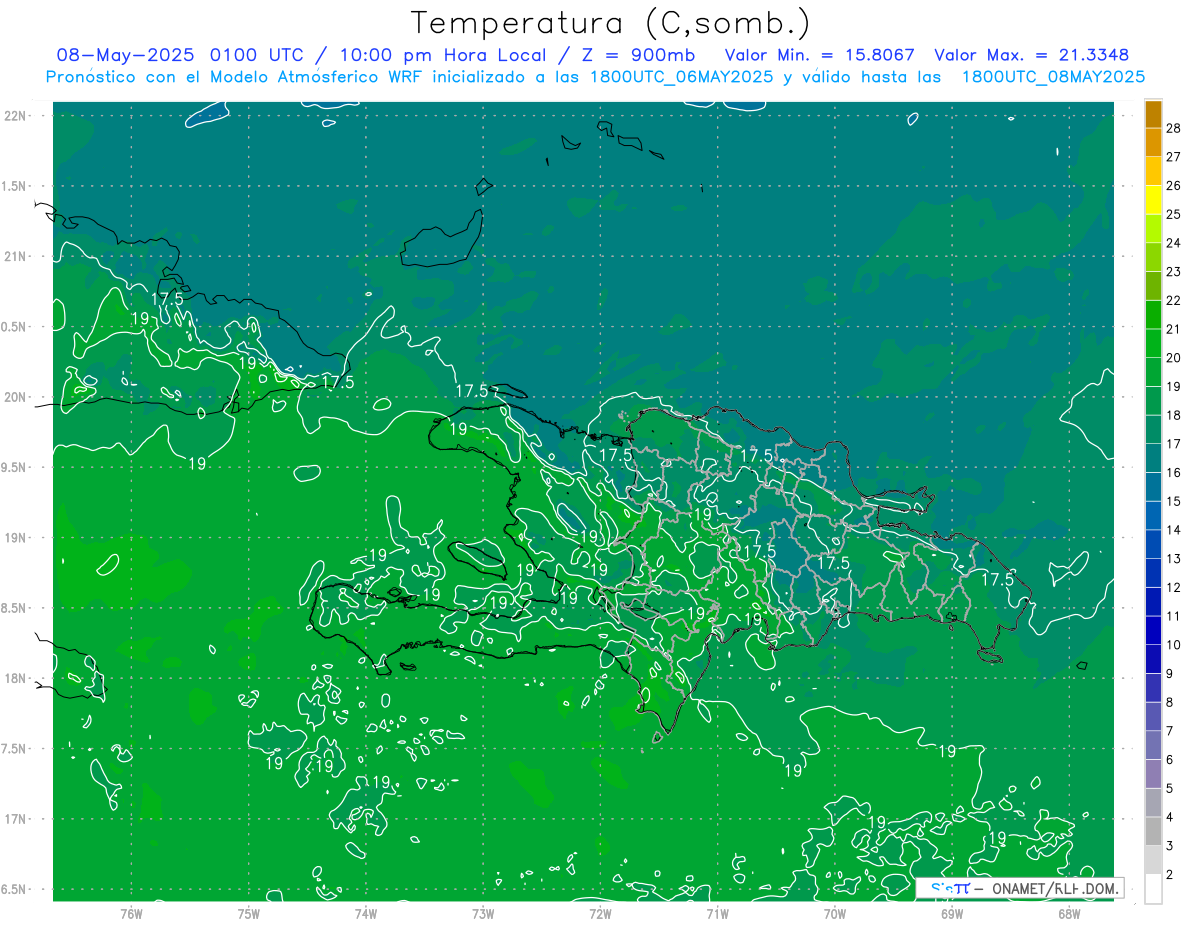Click the '1800UTC_06MAY2025' initialization time
Screen dimensions: 1200x927
pos(684,77)
